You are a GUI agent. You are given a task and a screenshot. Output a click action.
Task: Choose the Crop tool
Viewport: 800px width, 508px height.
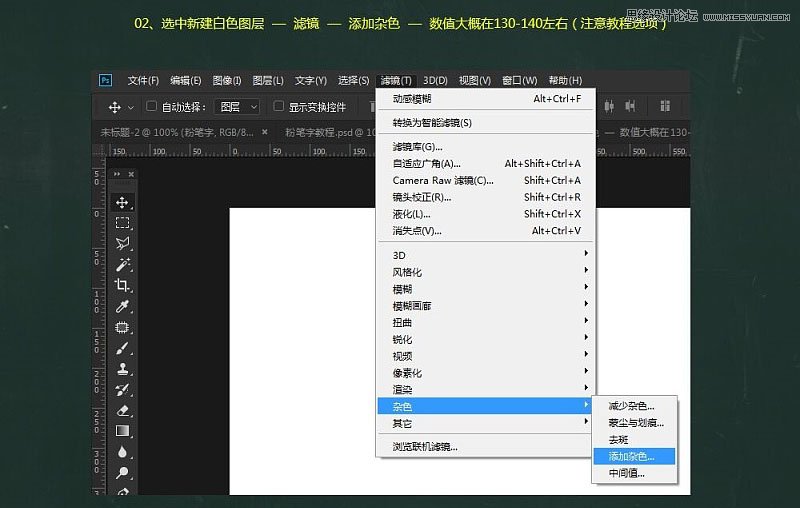pyautogui.click(x=123, y=285)
